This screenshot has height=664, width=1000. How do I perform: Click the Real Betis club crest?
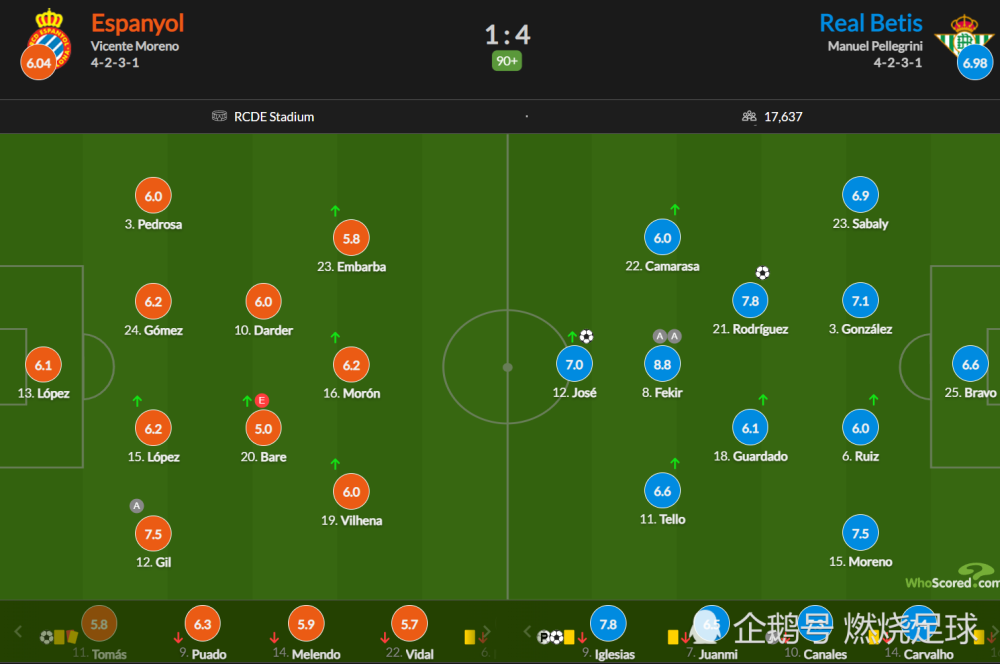click(964, 37)
